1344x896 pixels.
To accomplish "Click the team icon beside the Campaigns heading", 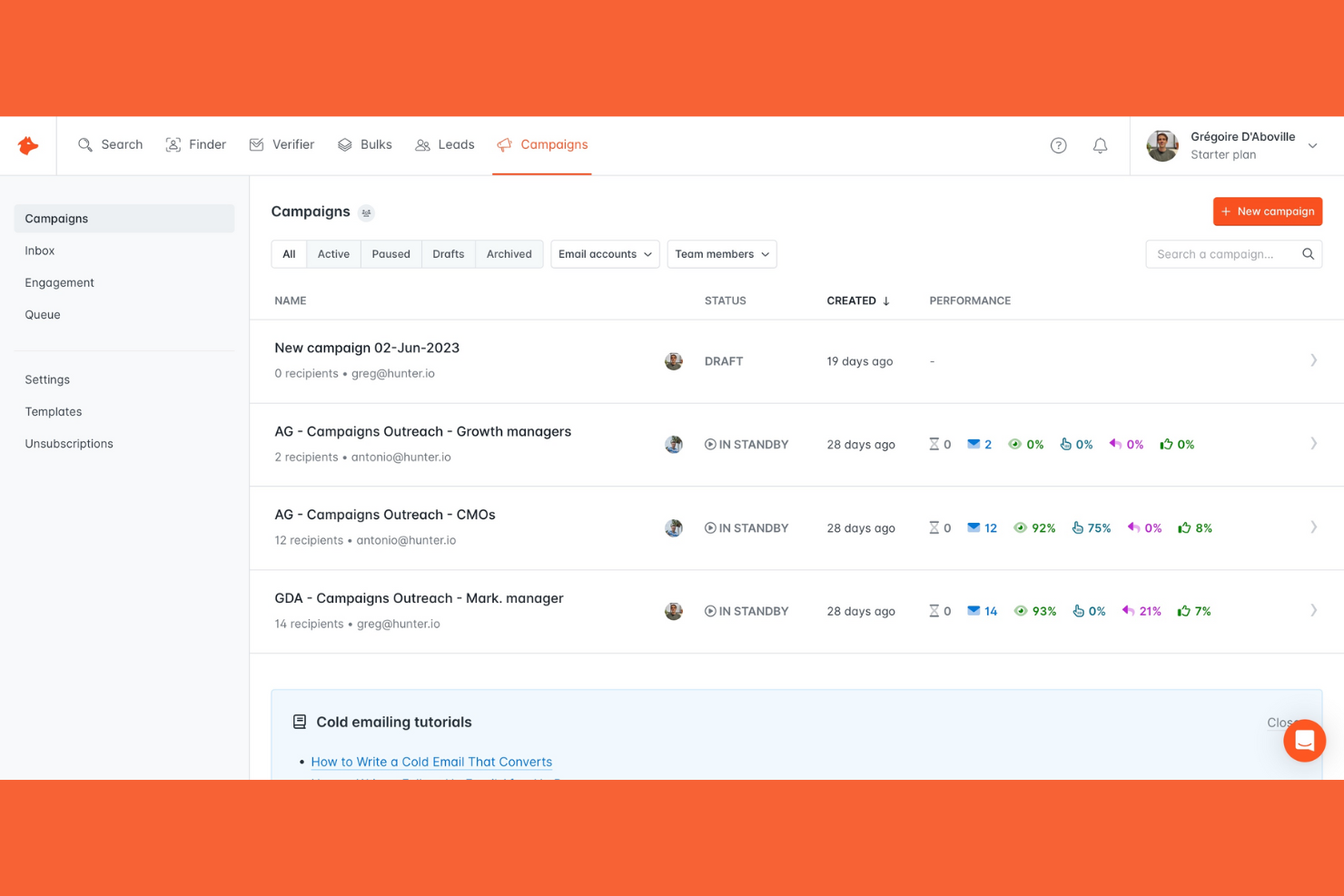I will pos(367,212).
